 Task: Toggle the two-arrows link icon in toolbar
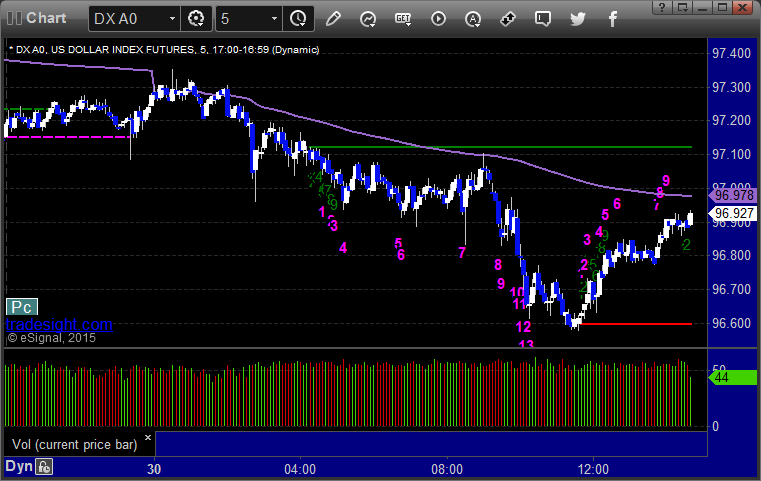508,19
